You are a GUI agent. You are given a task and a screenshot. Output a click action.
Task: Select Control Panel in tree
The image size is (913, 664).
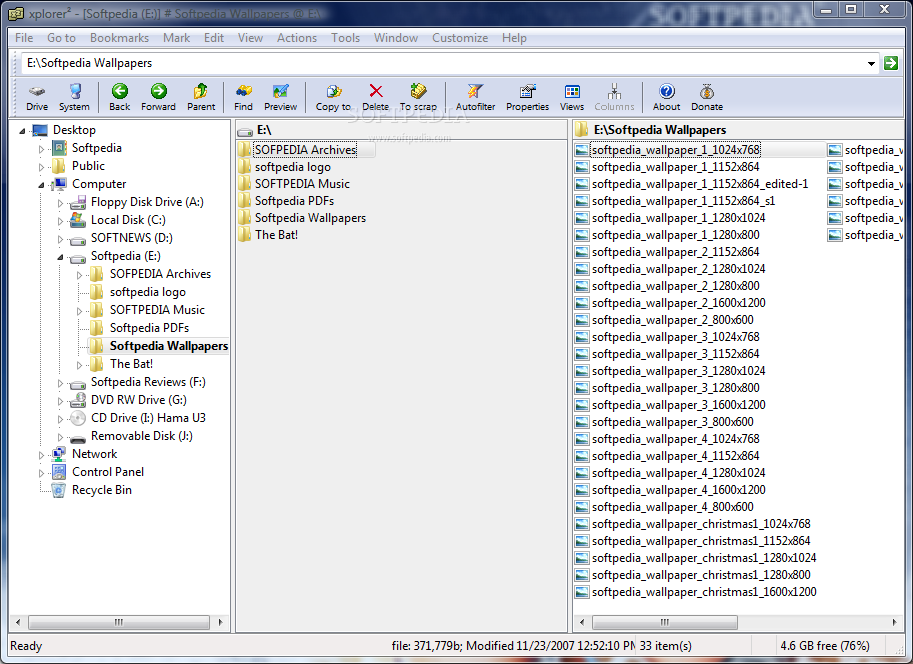pos(108,472)
